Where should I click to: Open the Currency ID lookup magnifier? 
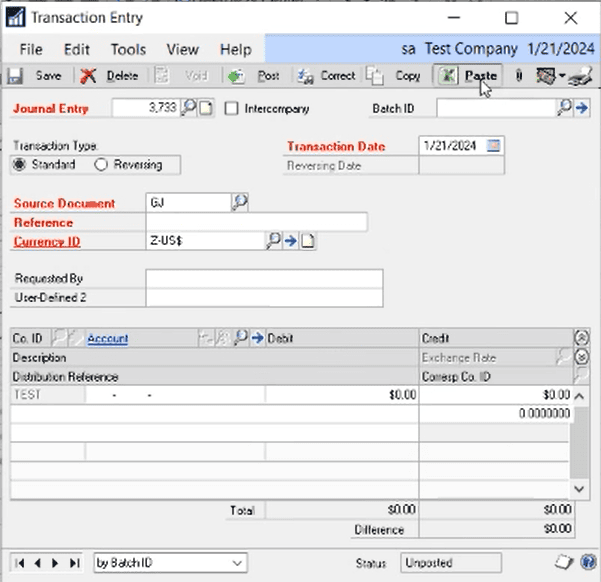(273, 241)
